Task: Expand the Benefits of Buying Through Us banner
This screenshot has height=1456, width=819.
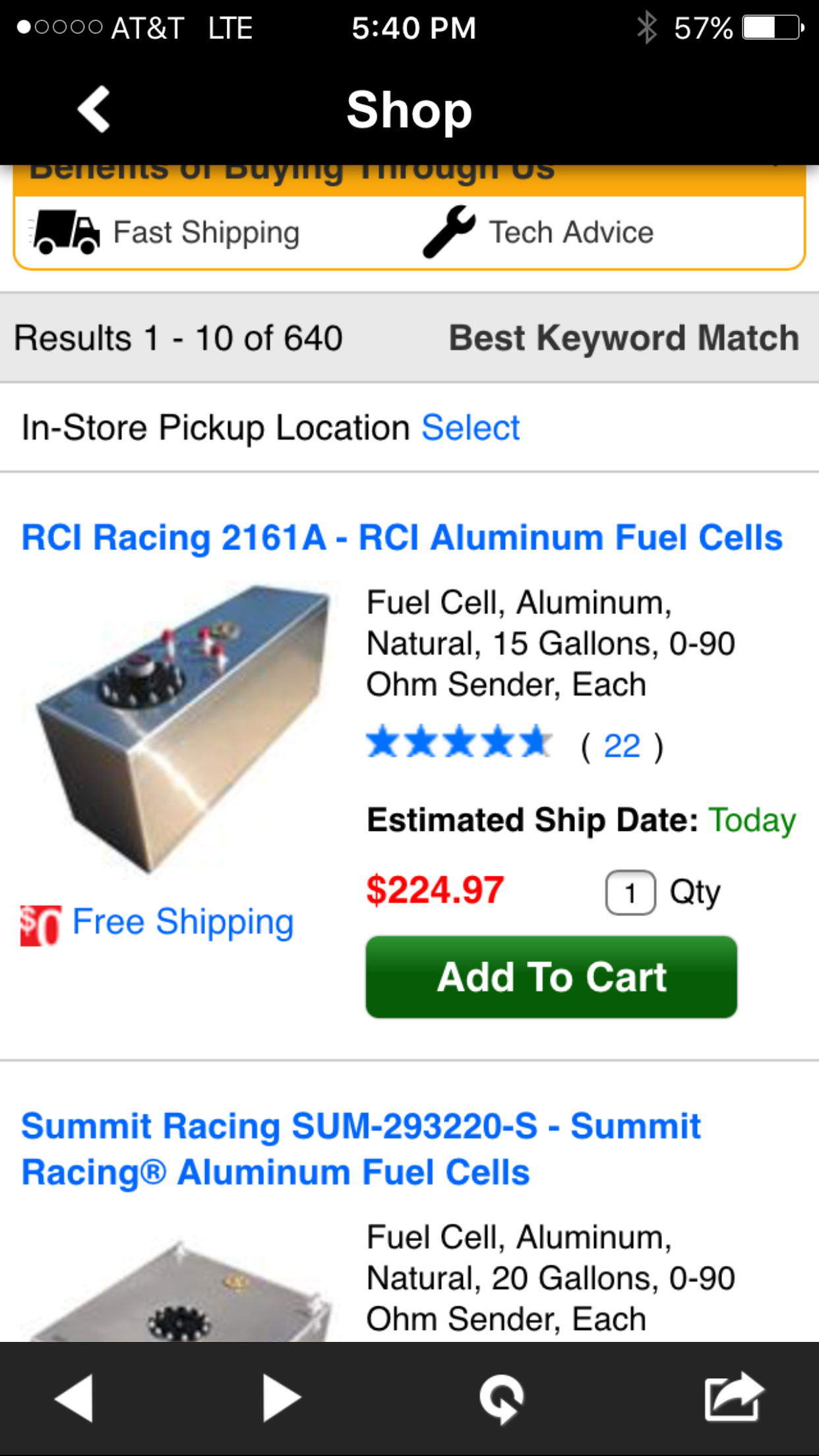Action: pyautogui.click(x=409, y=175)
